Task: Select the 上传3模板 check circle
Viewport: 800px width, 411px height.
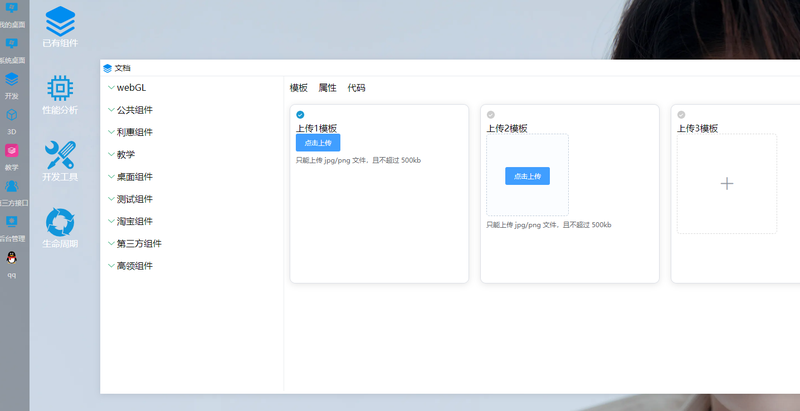Action: [681, 115]
